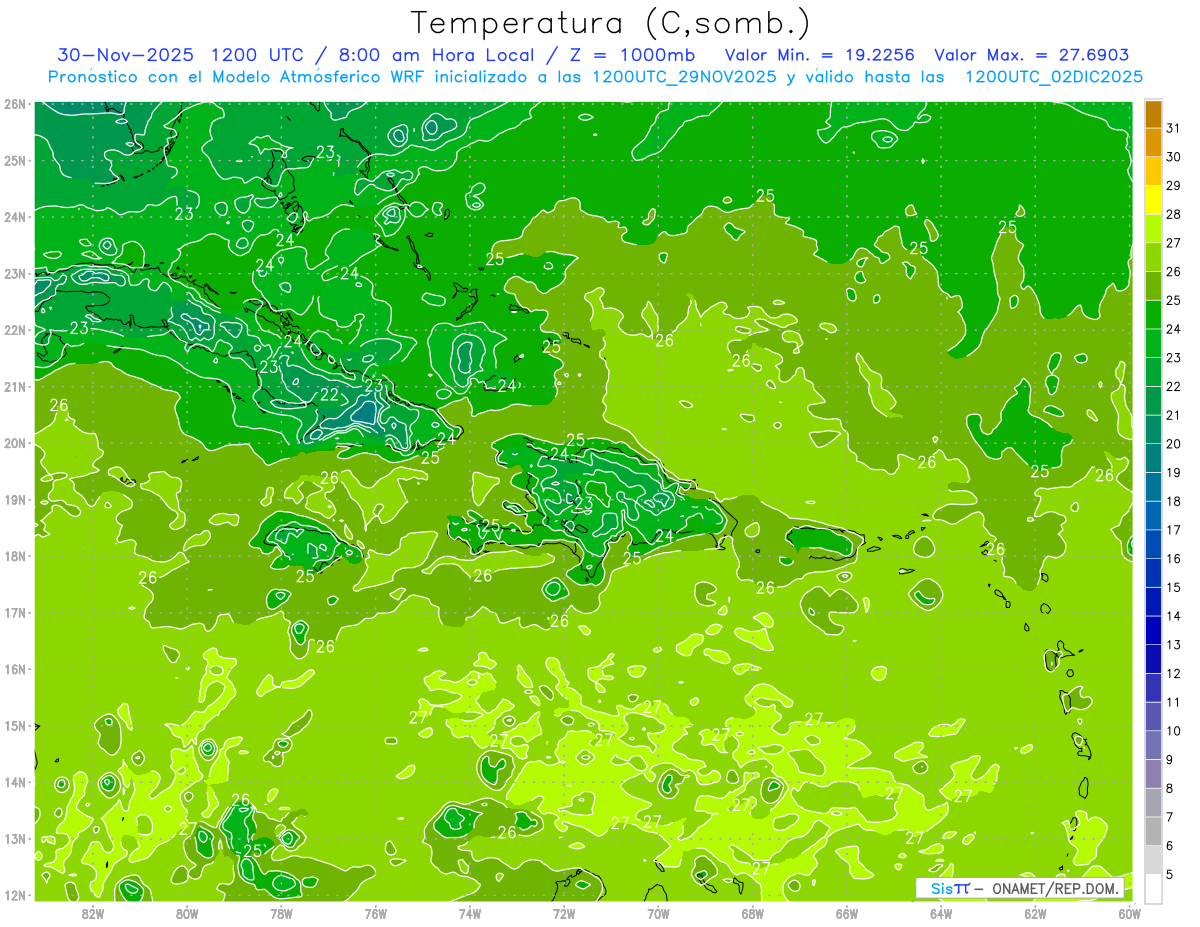1200x927 pixels.
Task: Click color scale label "18"
Action: click(1173, 501)
